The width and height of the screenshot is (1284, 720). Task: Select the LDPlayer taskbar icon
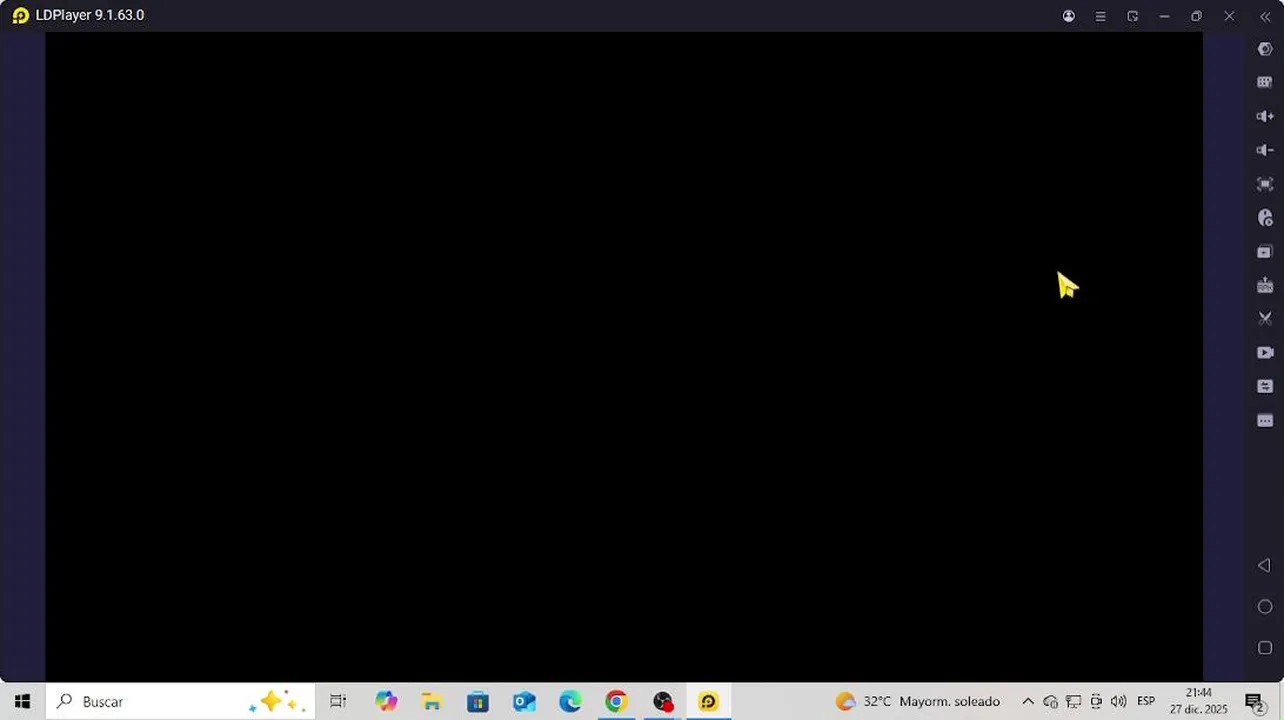(x=709, y=702)
